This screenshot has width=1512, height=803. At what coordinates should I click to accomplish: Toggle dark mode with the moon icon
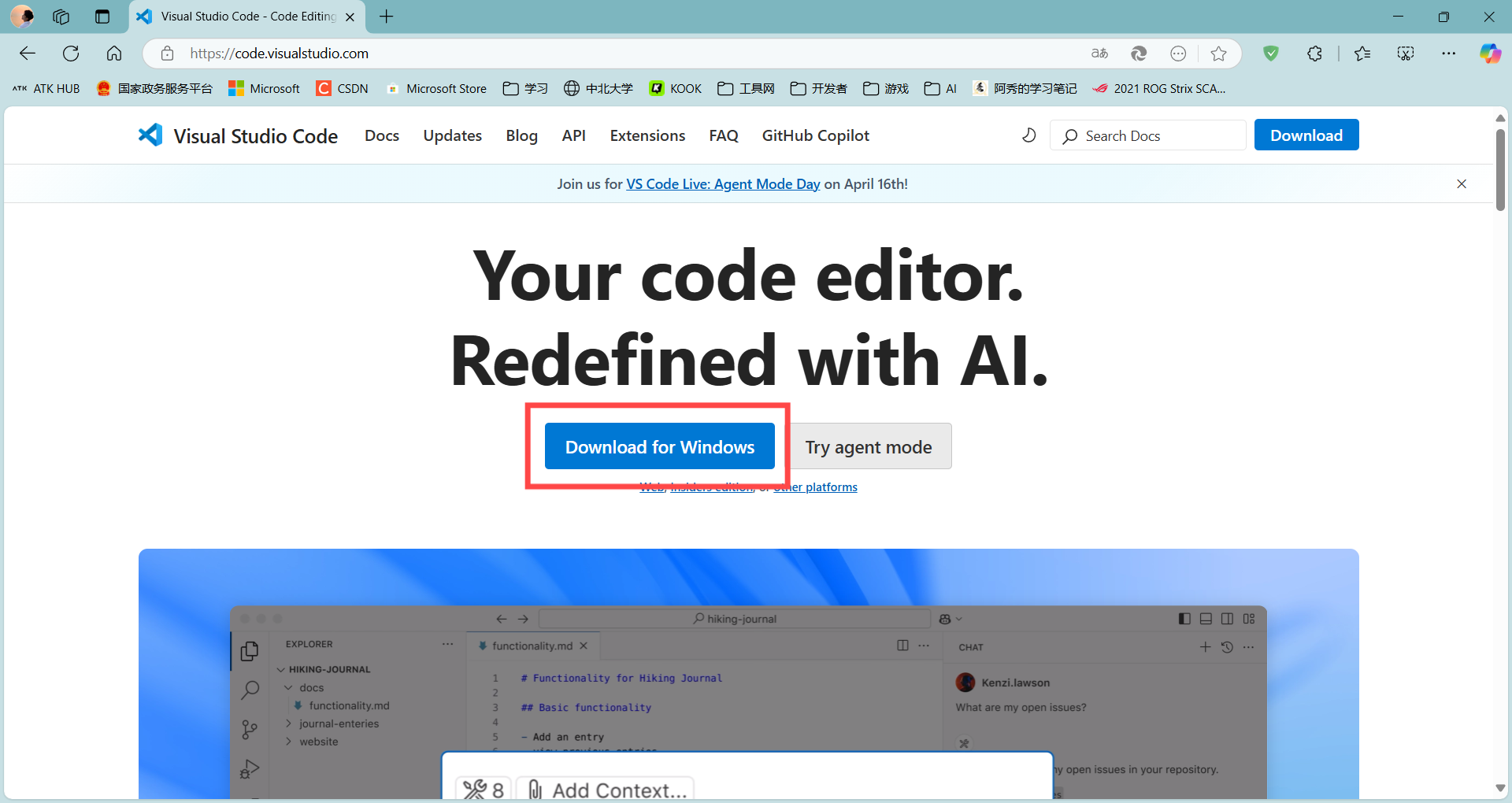[1029, 135]
